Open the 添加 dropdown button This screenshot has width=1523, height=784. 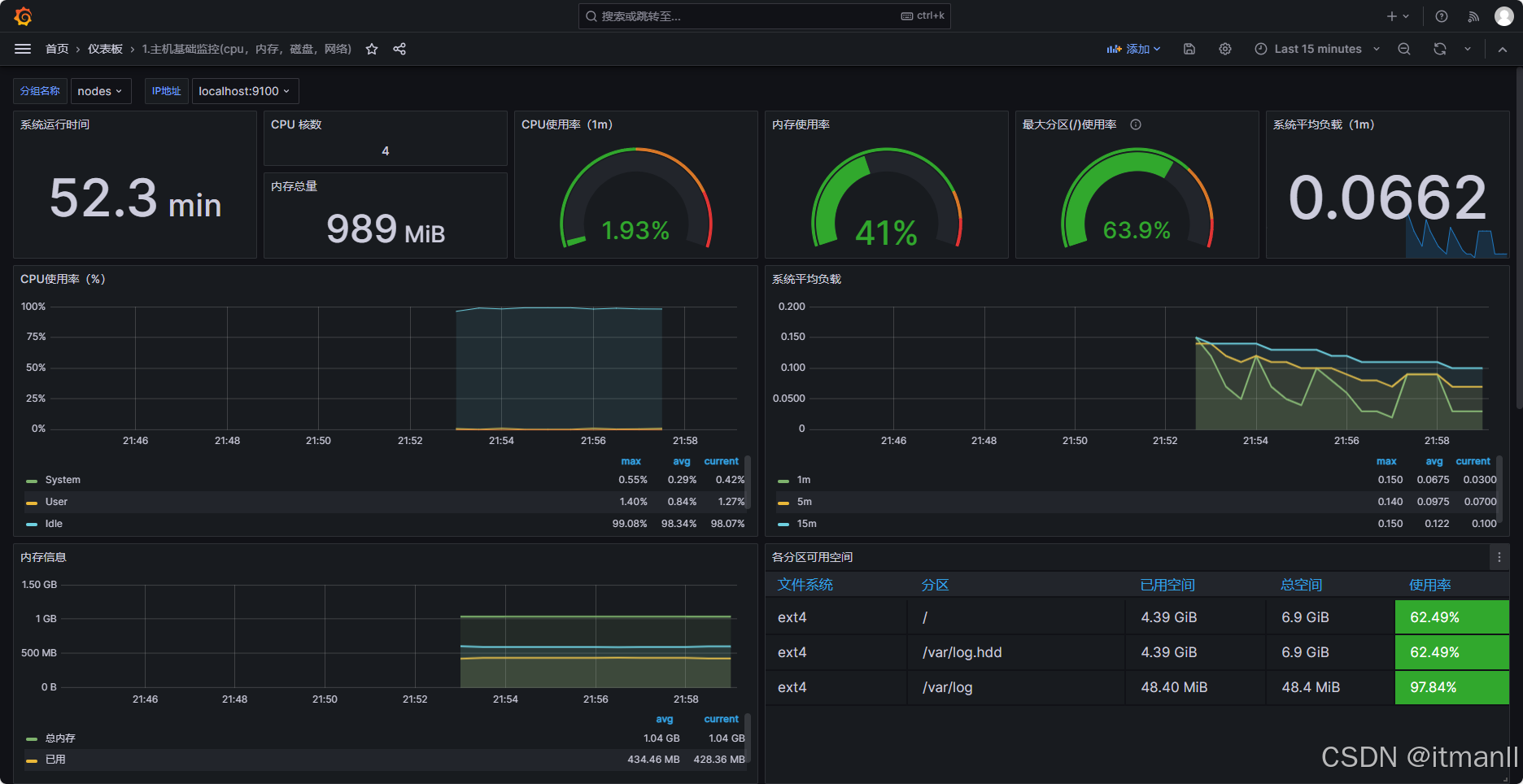pos(1133,49)
